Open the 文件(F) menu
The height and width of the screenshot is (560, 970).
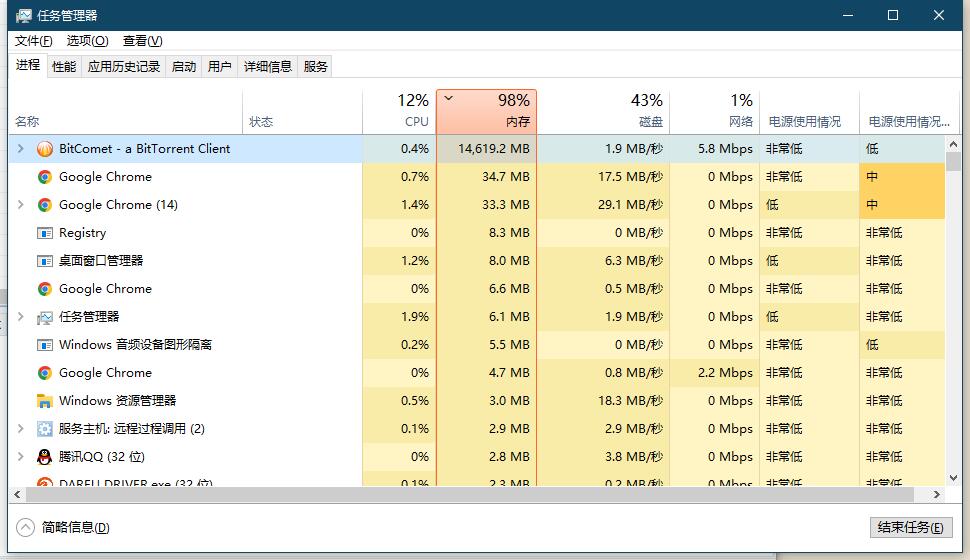(33, 41)
